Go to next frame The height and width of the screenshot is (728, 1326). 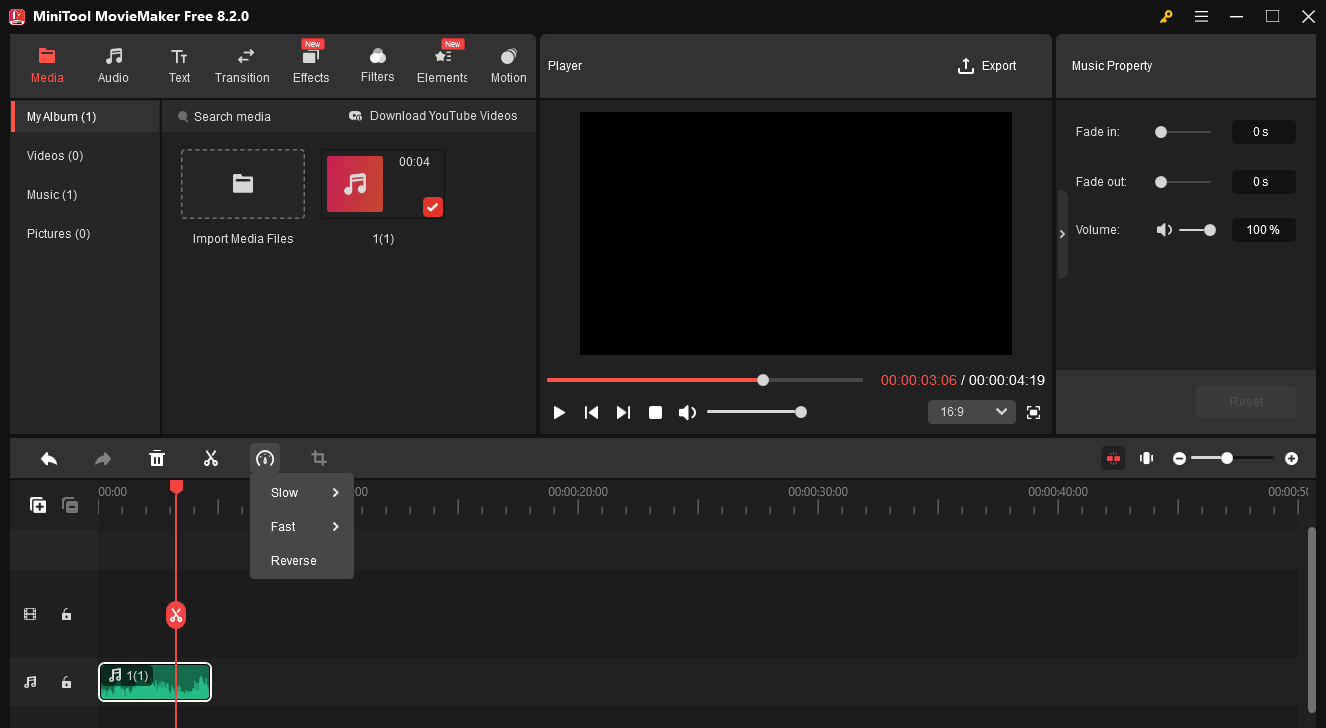[623, 412]
